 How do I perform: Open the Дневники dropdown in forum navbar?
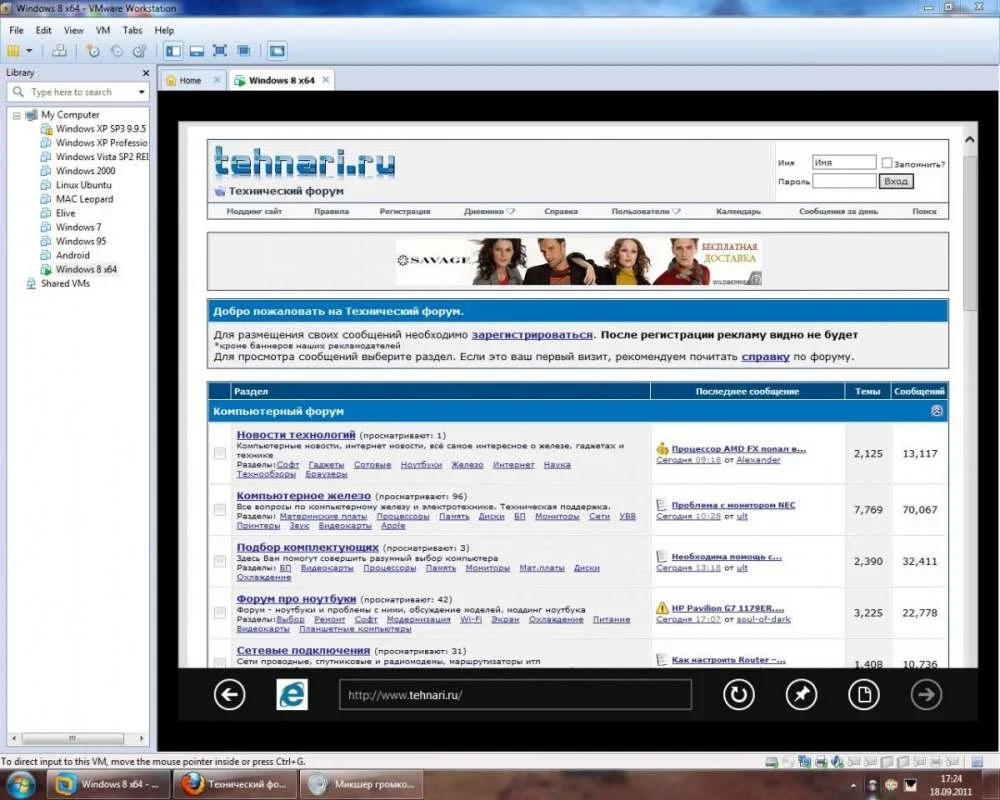(x=489, y=211)
